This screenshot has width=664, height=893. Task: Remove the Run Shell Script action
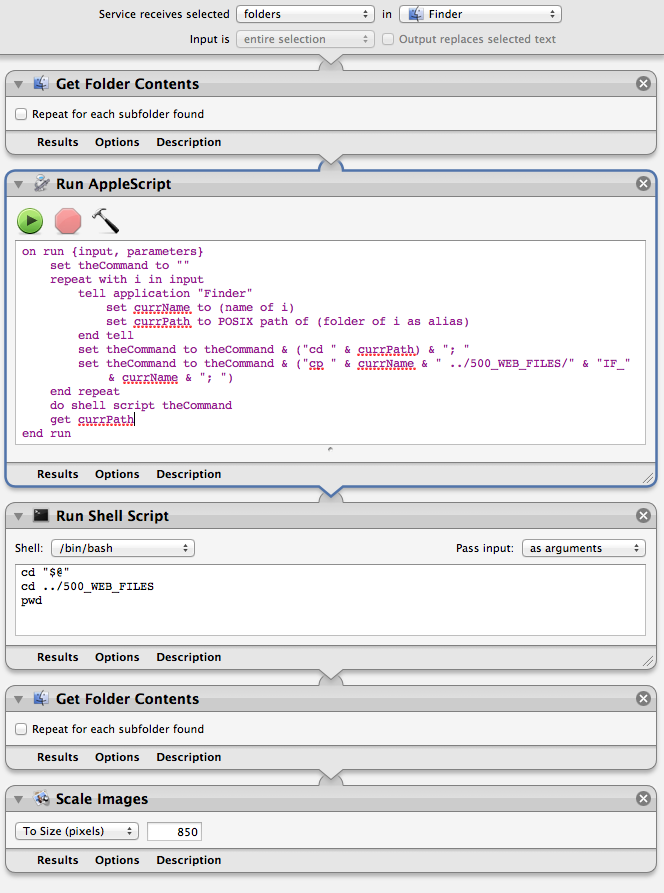tap(643, 515)
